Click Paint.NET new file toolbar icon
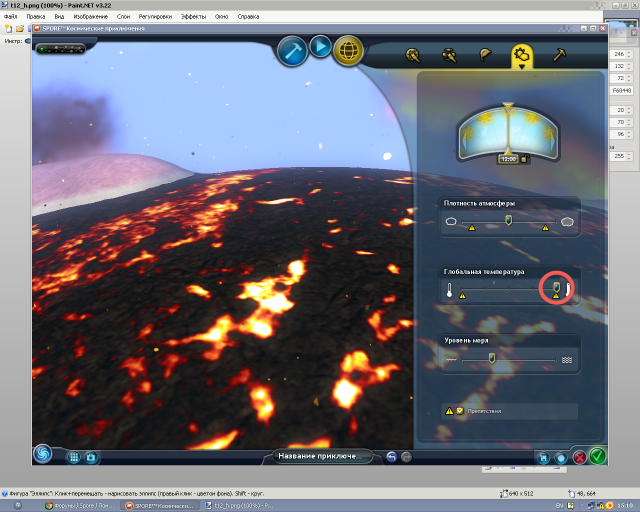640x512 pixels. [8, 29]
